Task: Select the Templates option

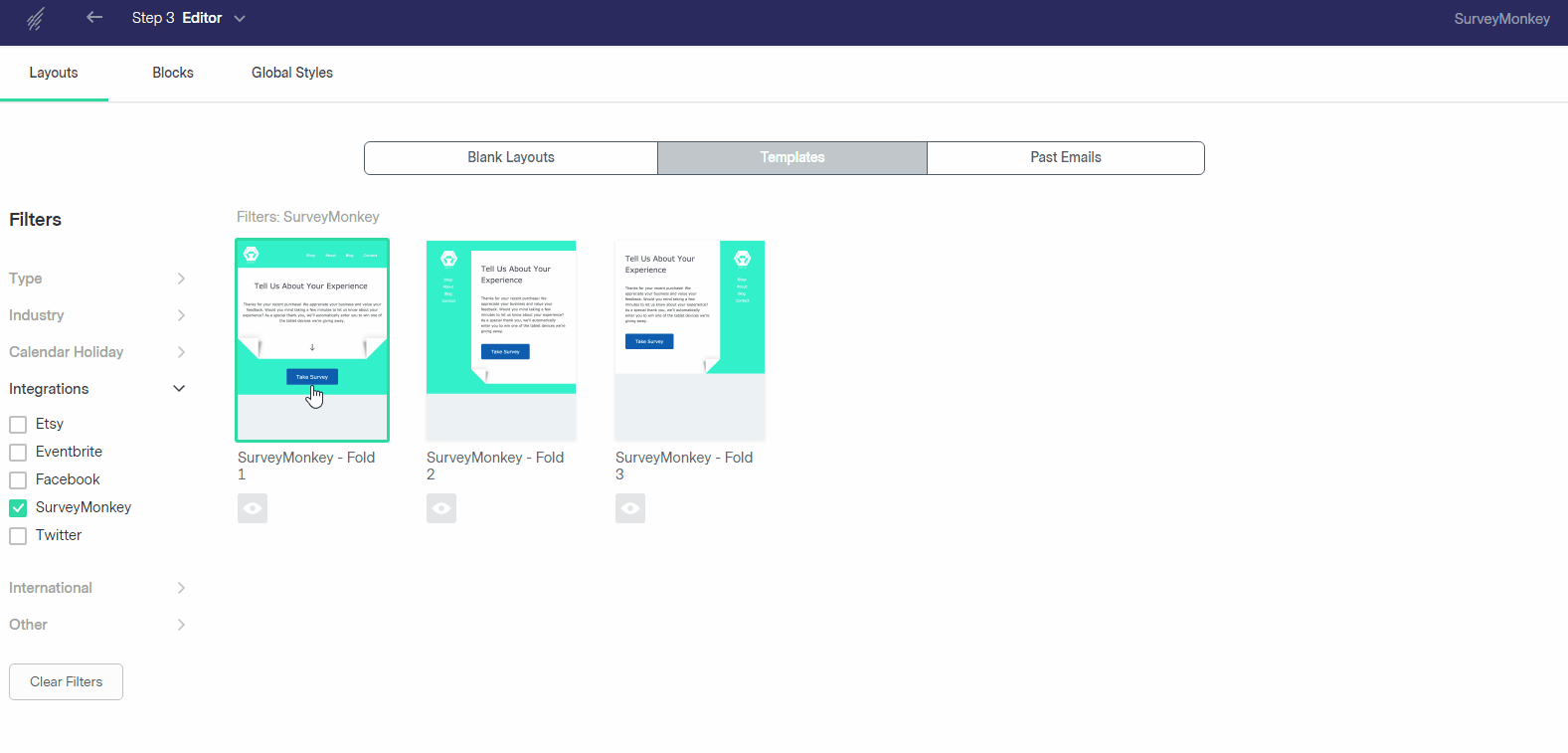Action: pos(792,157)
